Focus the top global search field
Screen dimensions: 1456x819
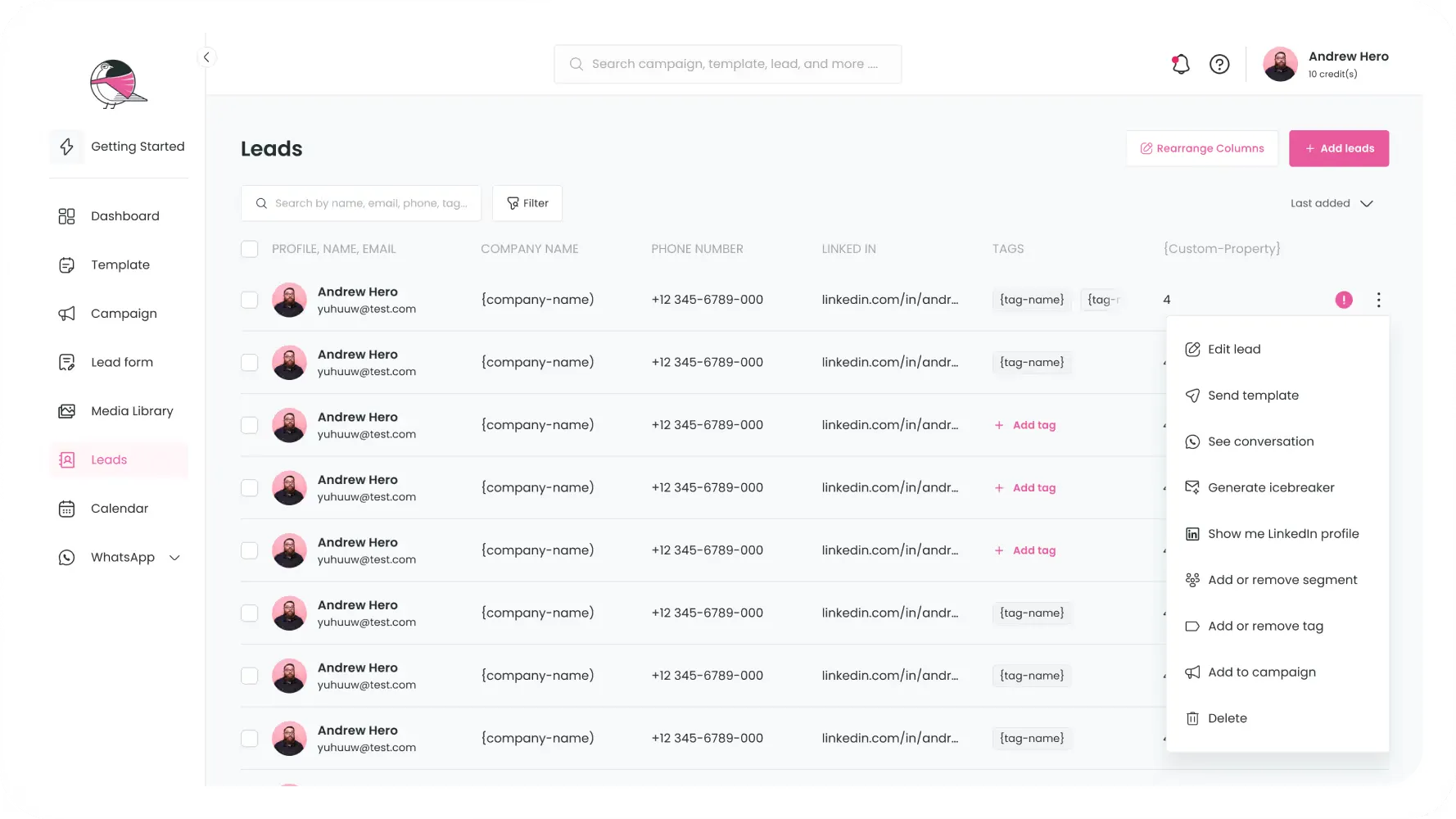727,64
